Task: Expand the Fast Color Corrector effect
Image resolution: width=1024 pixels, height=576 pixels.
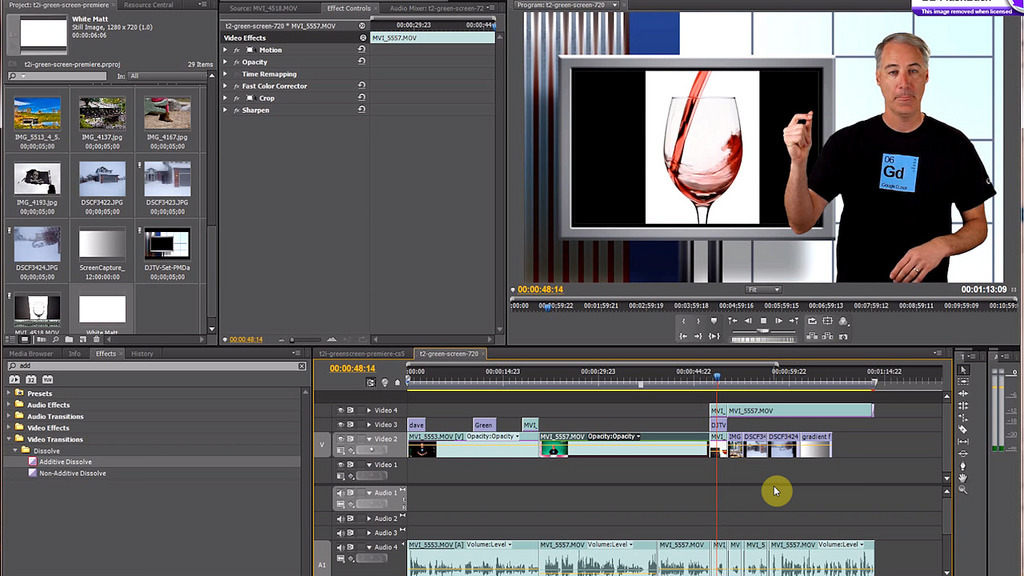Action: pyautogui.click(x=225, y=86)
